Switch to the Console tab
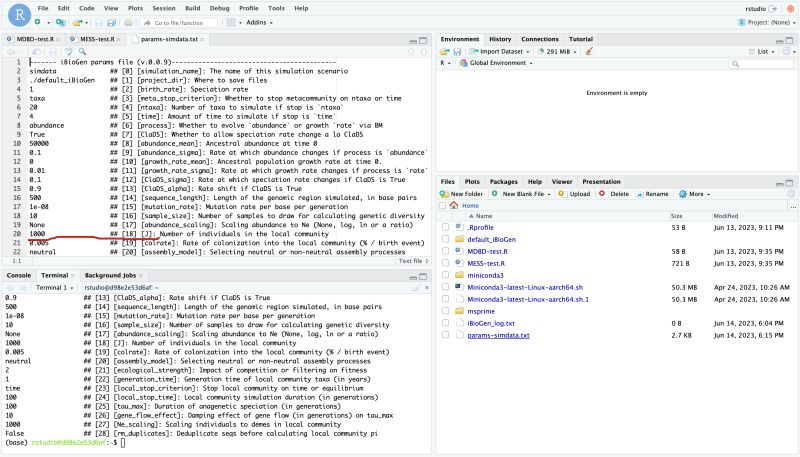 click(19, 275)
